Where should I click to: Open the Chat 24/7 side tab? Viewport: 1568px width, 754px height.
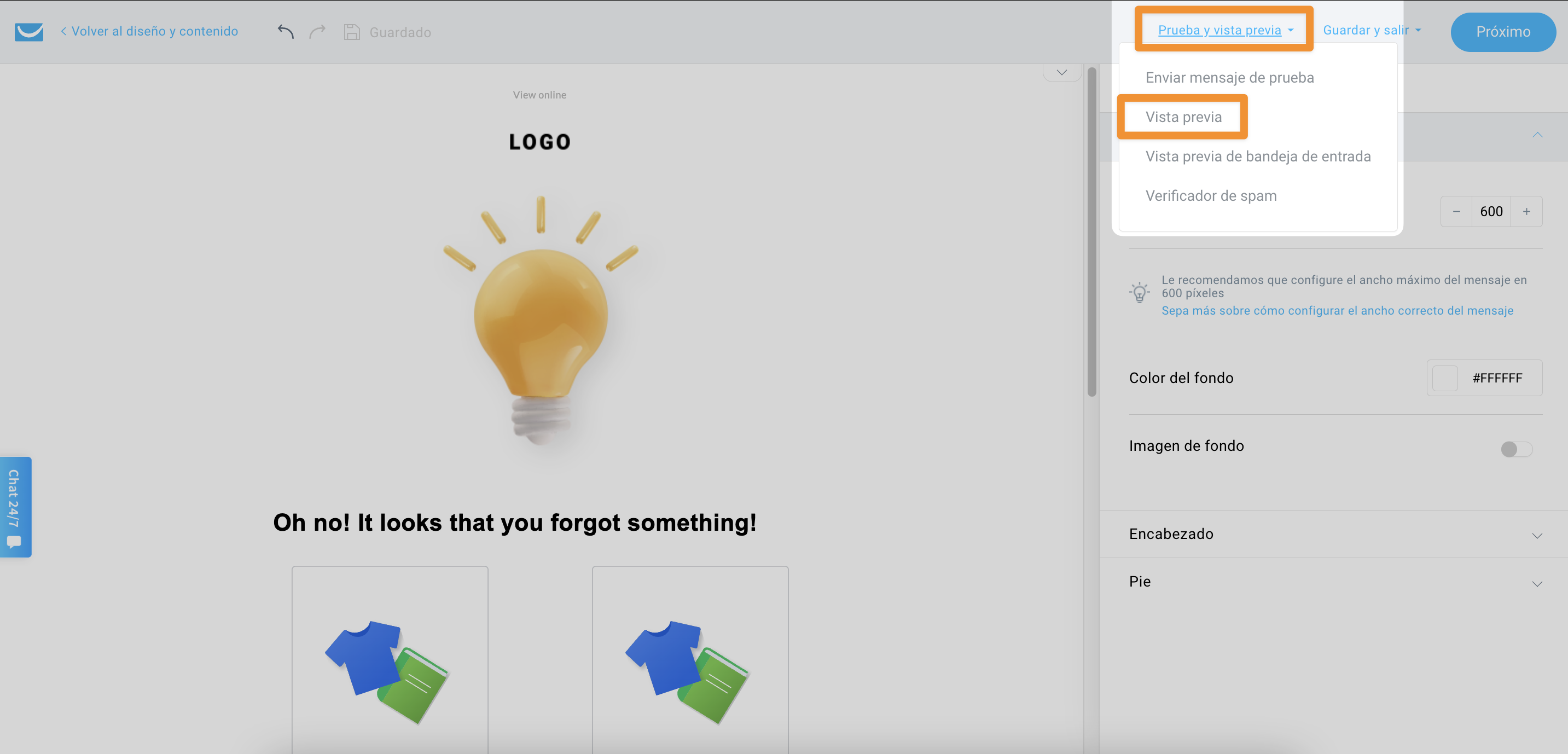click(x=15, y=507)
